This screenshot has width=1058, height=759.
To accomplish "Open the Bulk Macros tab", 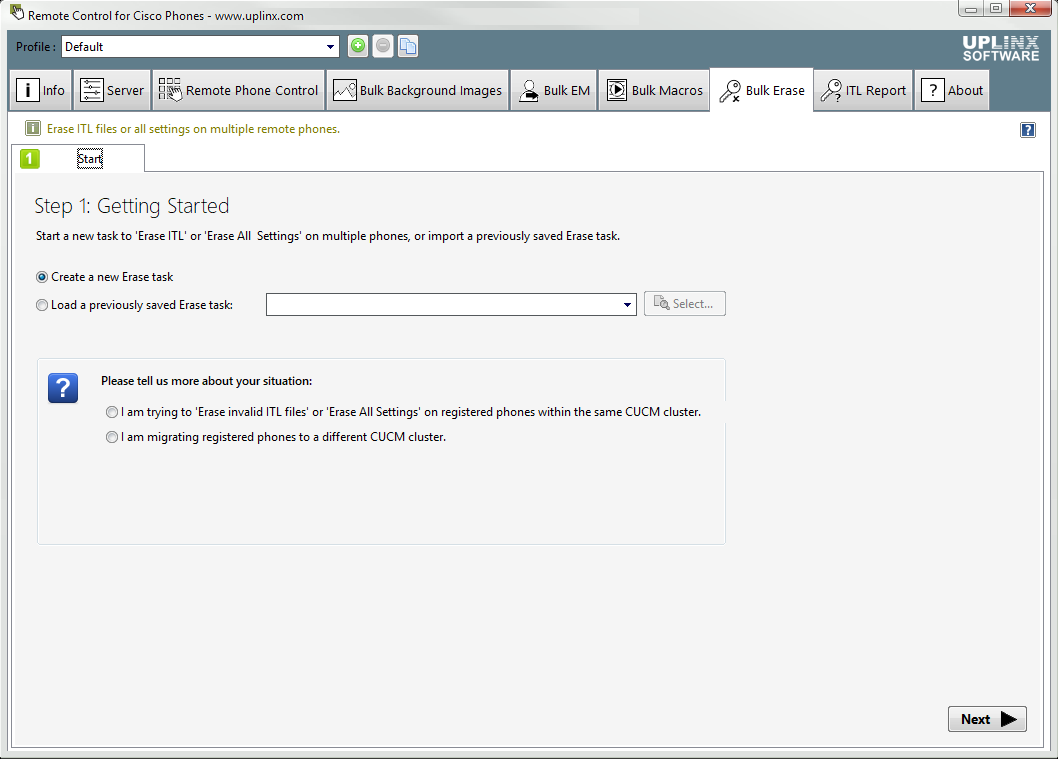I will [x=655, y=90].
